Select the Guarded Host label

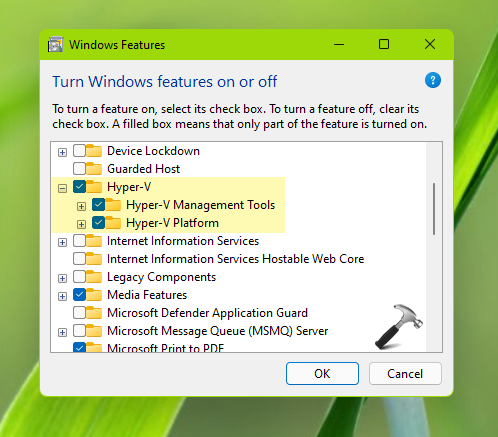(x=143, y=169)
